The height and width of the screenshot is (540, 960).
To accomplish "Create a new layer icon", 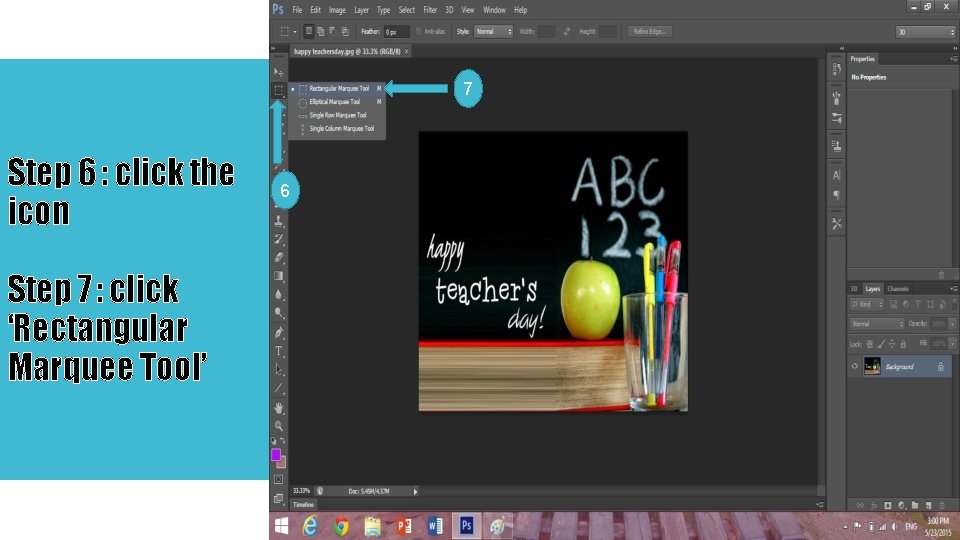I will point(928,505).
